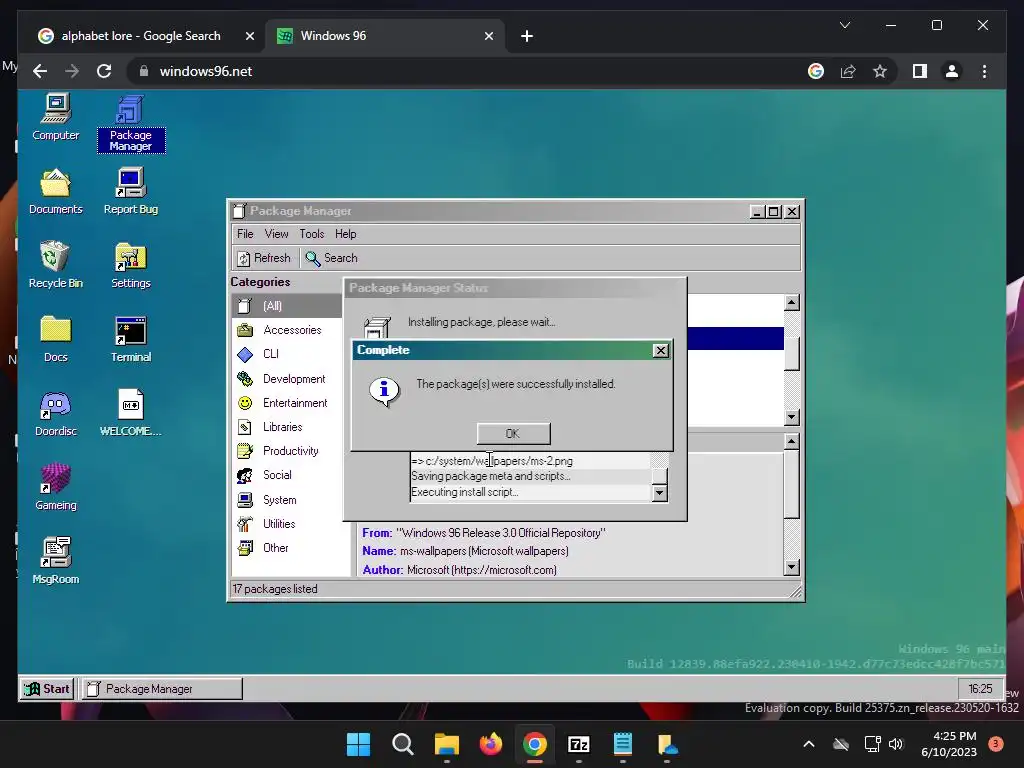
Task: Open 7-Zip from the taskbar
Action: (x=579, y=744)
